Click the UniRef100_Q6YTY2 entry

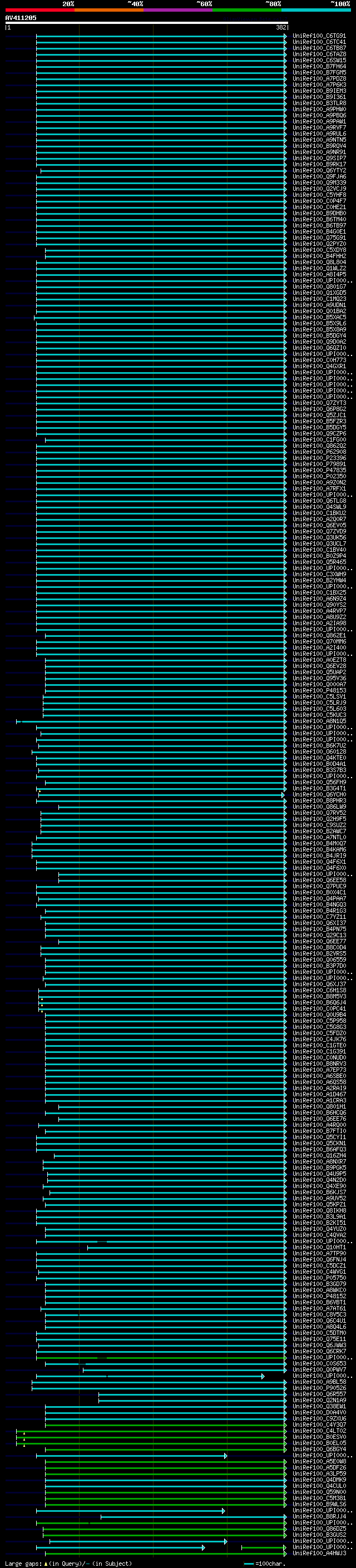point(319,170)
